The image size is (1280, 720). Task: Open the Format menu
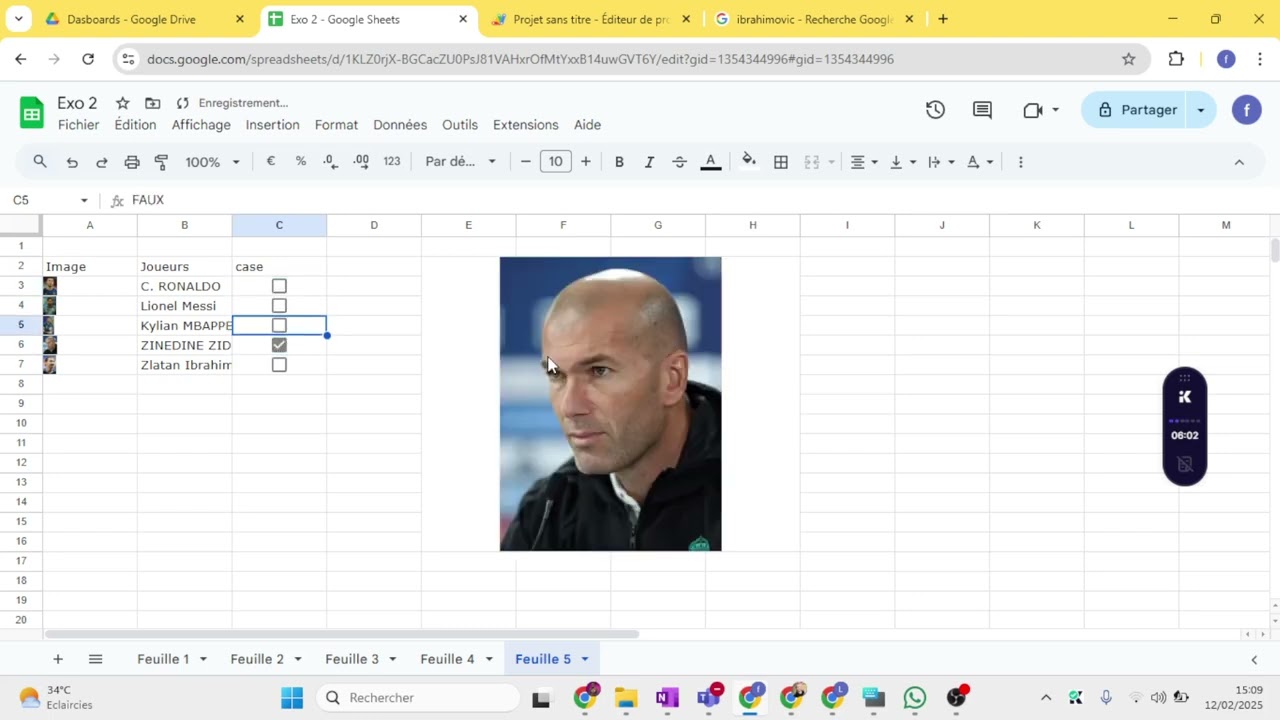(x=336, y=125)
